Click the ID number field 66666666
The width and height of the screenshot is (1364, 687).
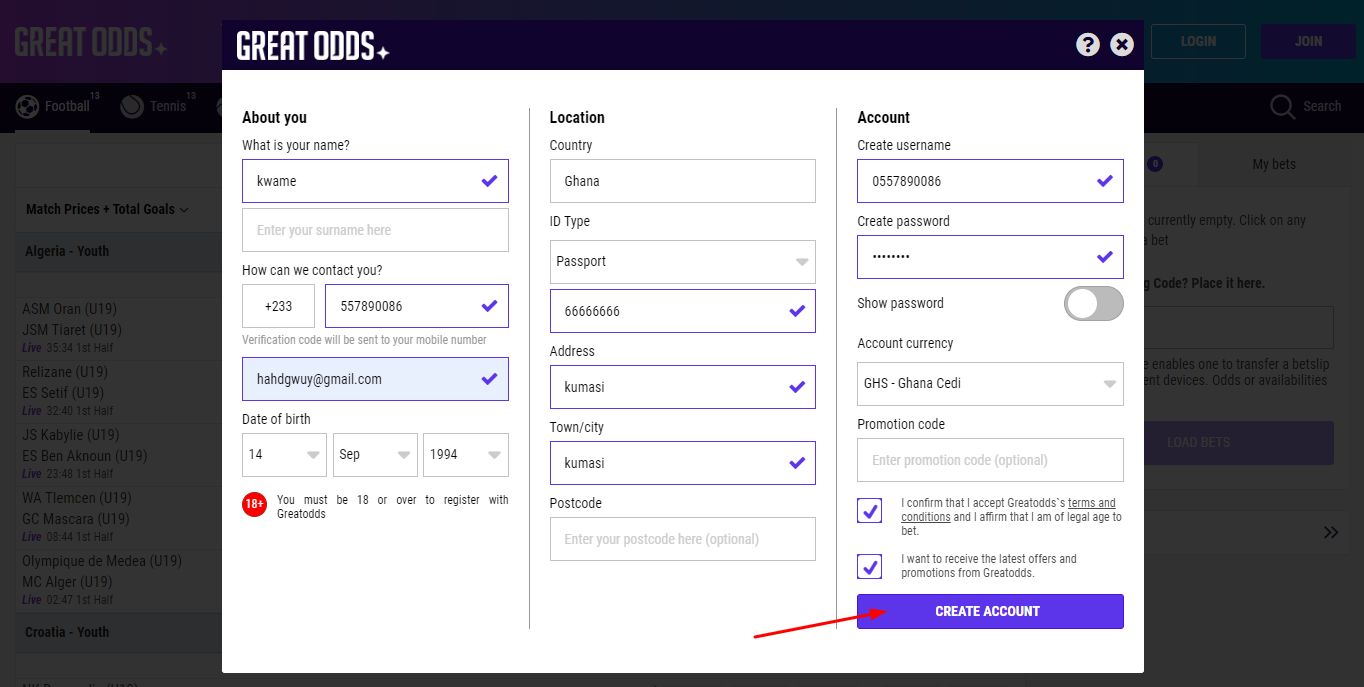pyautogui.click(x=682, y=311)
